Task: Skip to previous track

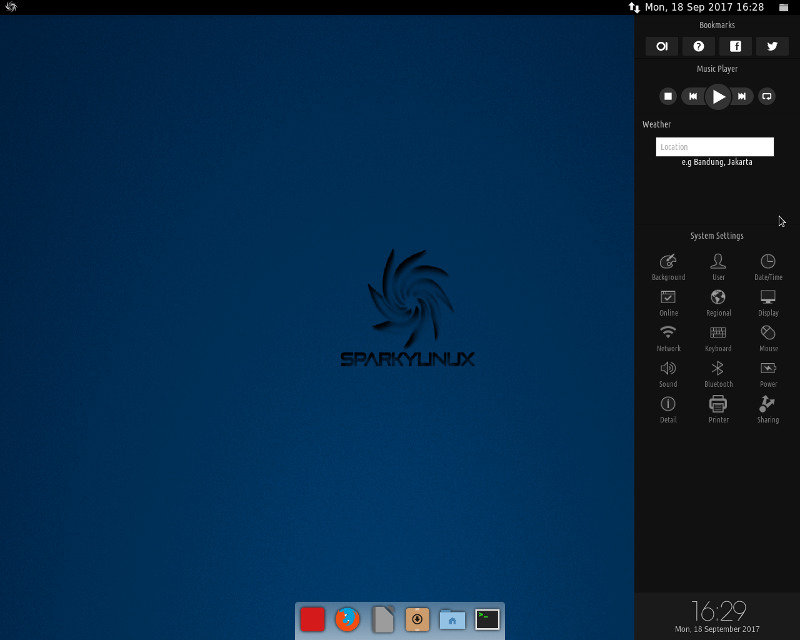Action: (693, 96)
